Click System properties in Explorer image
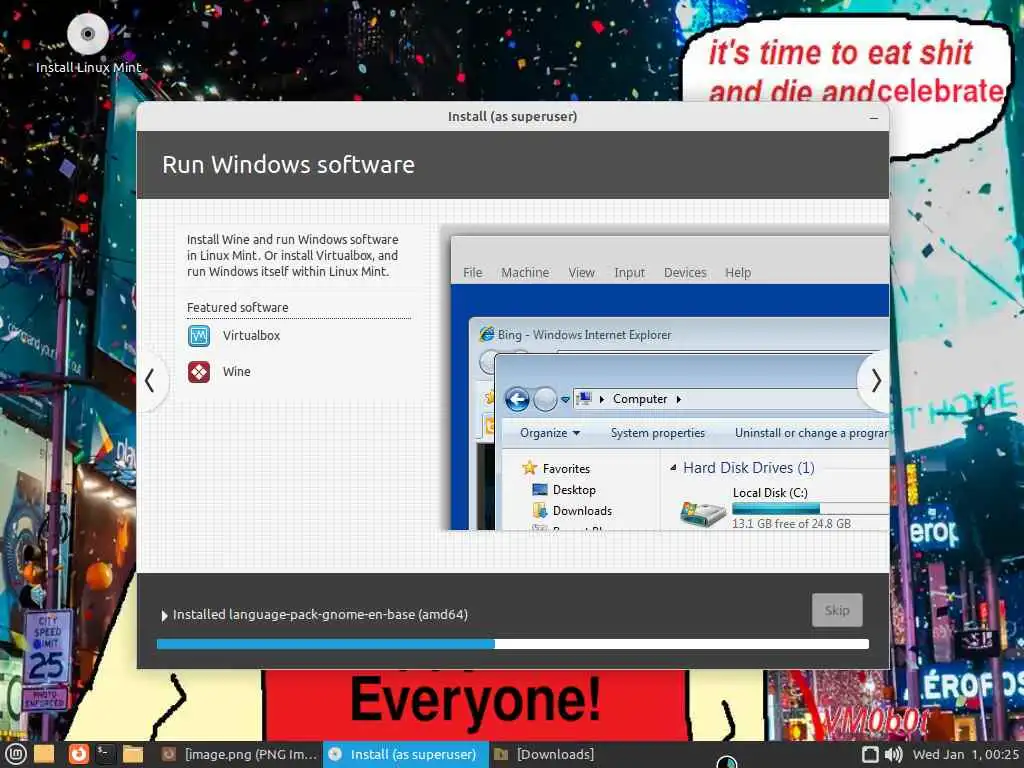The width and height of the screenshot is (1024, 768). point(658,433)
